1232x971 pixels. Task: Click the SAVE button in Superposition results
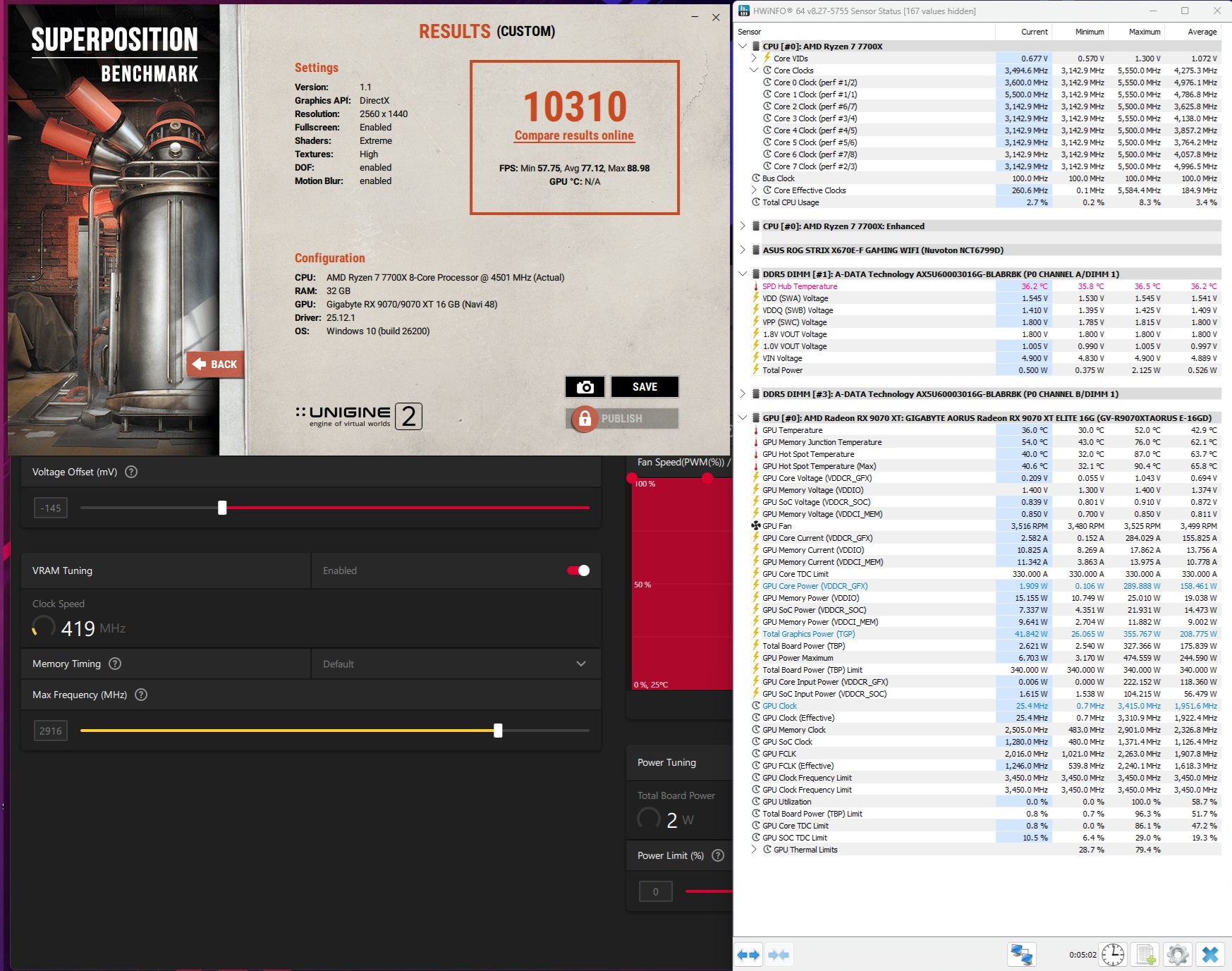[x=645, y=387]
